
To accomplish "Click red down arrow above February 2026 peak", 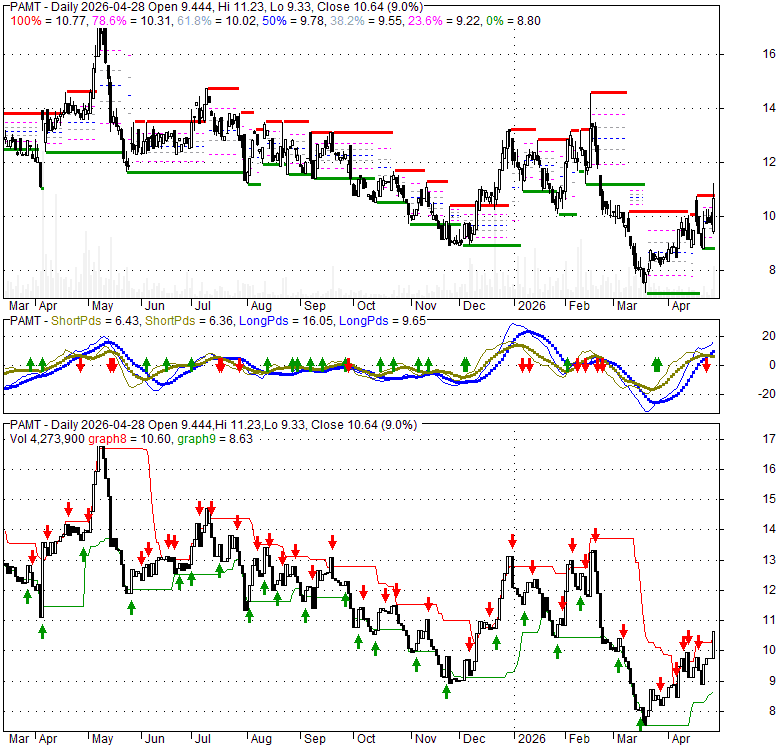I will click(x=595, y=535).
